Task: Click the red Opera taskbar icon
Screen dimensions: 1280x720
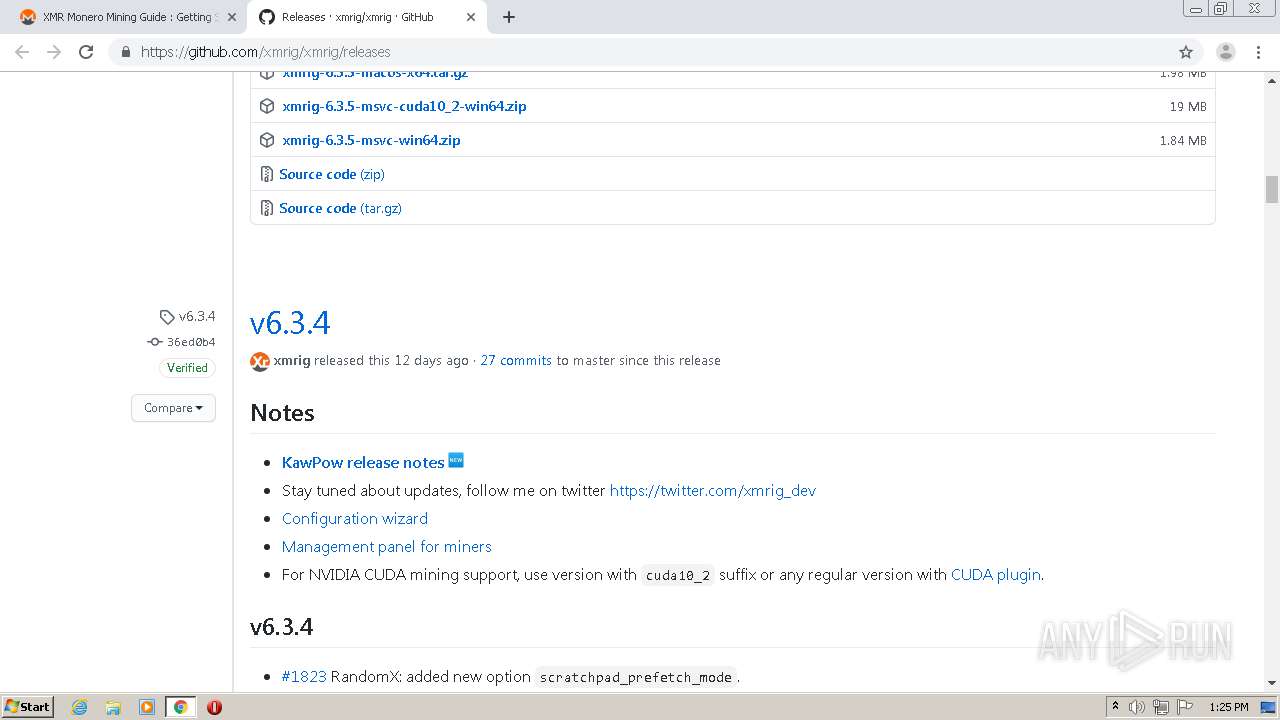Action: point(214,707)
